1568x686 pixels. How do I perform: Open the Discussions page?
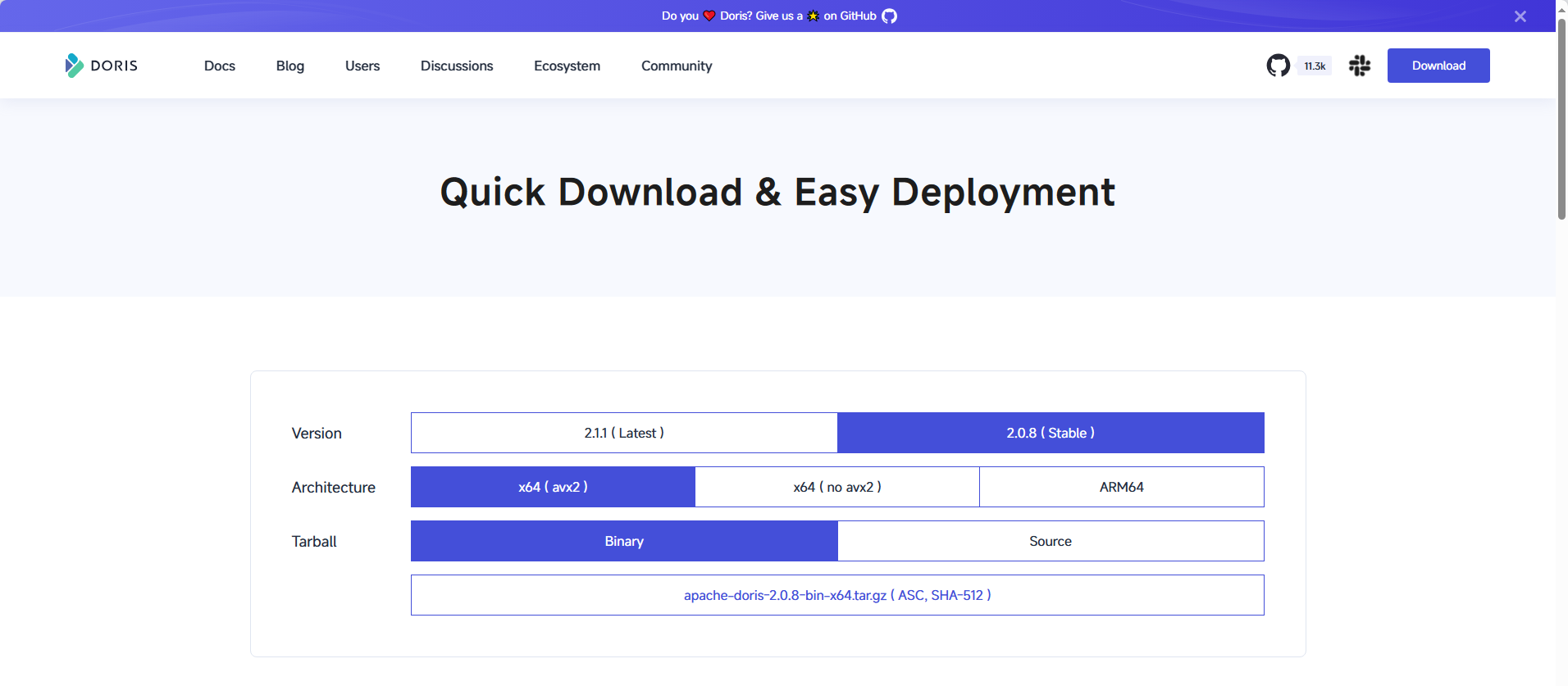click(457, 66)
